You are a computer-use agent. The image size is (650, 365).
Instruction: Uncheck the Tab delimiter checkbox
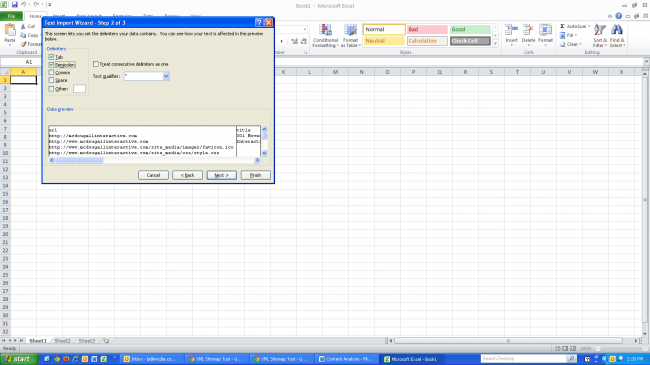(51, 57)
